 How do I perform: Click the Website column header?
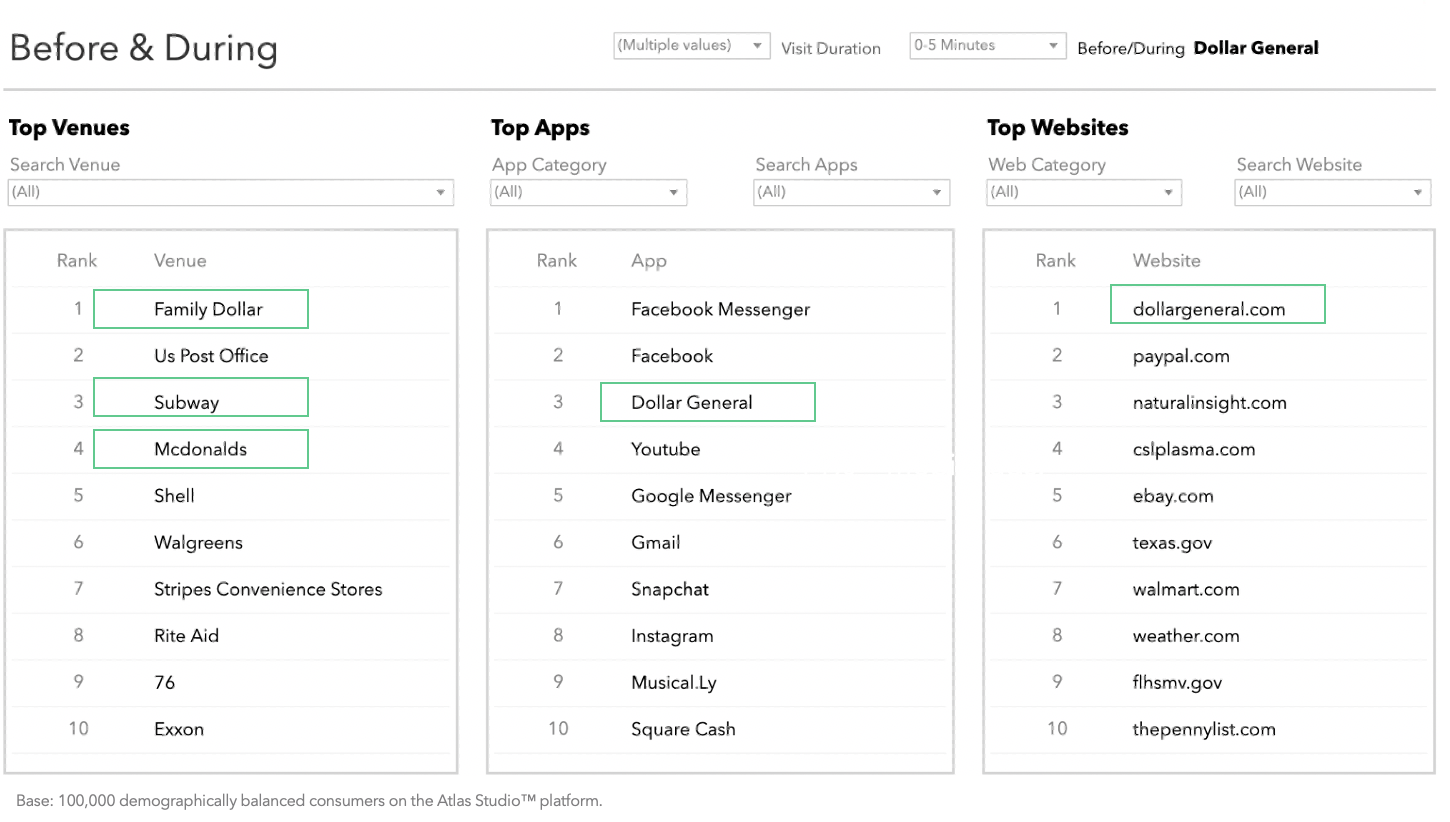pos(1166,261)
